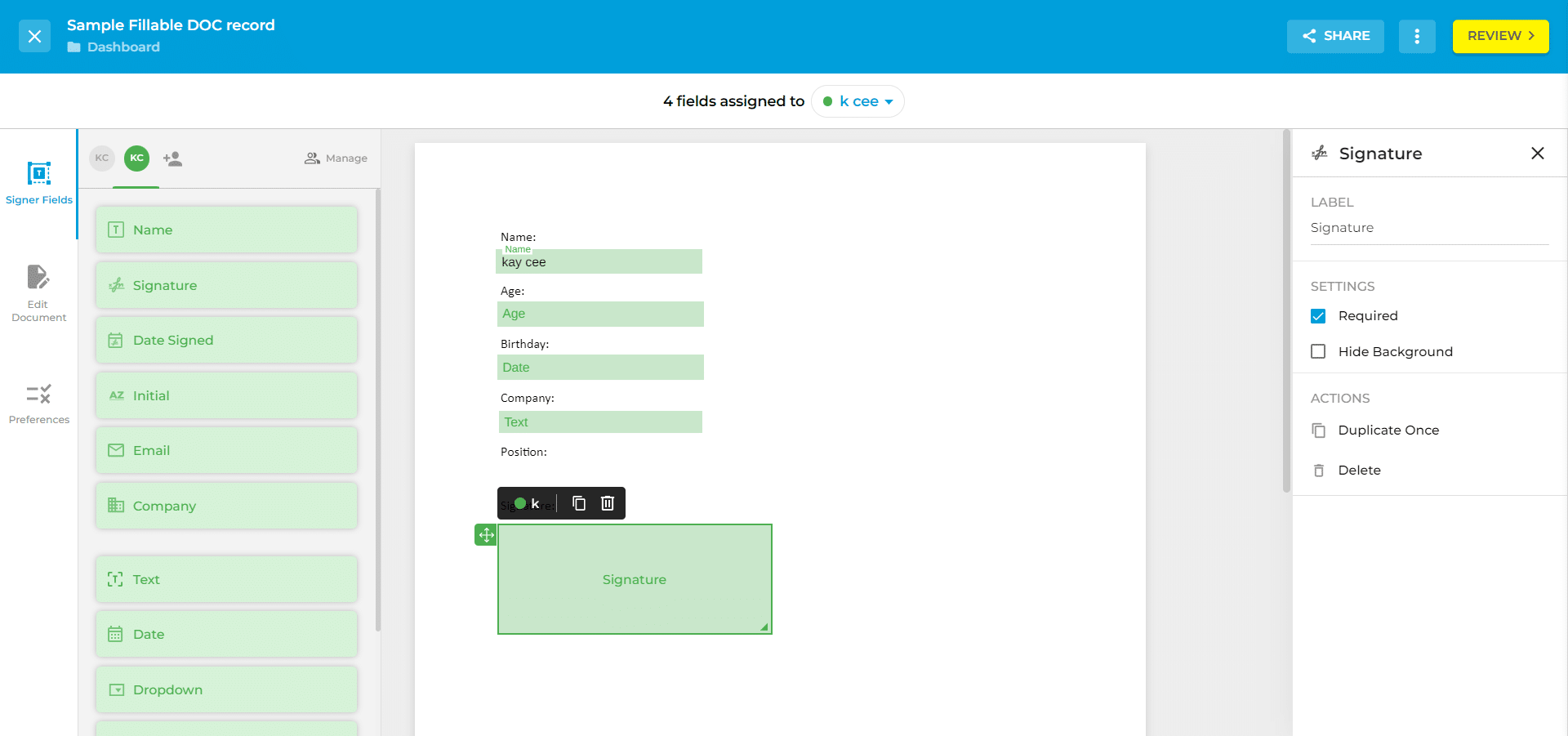
Task: Pick the Date field in sidebar
Action: coord(226,635)
